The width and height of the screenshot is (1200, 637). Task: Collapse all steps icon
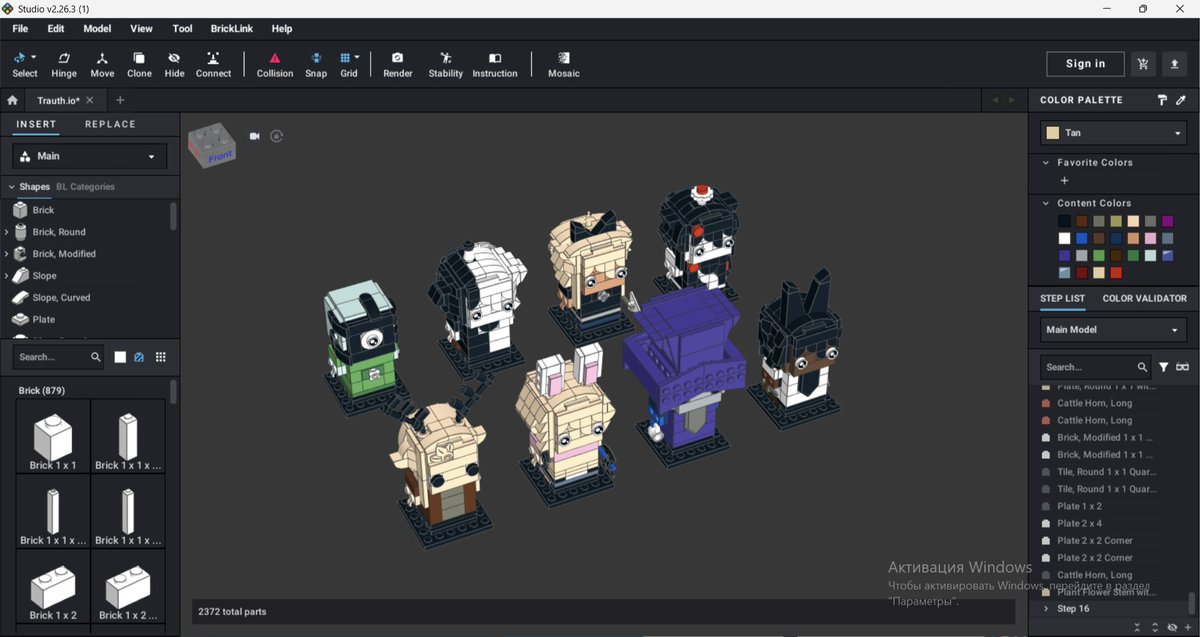pyautogui.click(x=1137, y=627)
